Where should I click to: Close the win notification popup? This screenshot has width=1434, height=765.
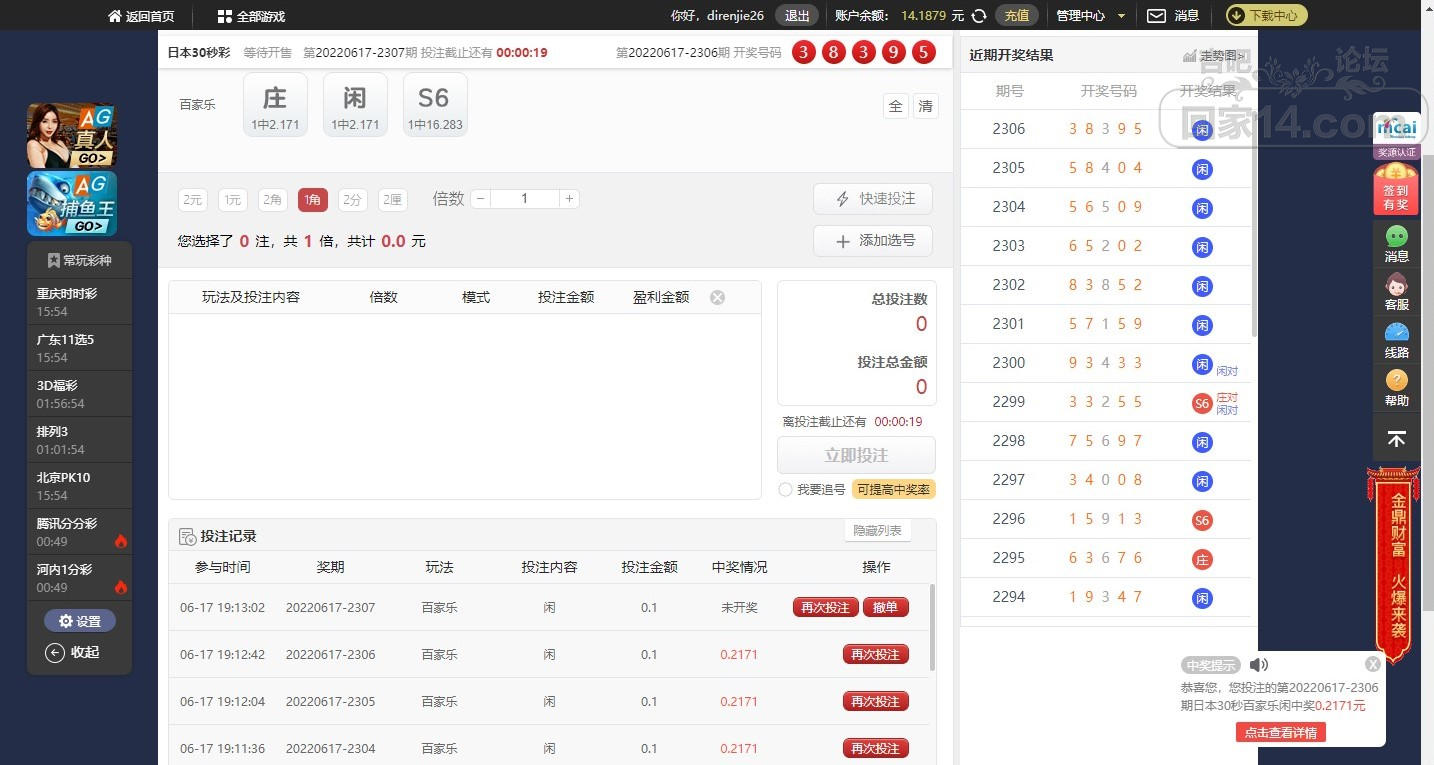click(x=1373, y=664)
